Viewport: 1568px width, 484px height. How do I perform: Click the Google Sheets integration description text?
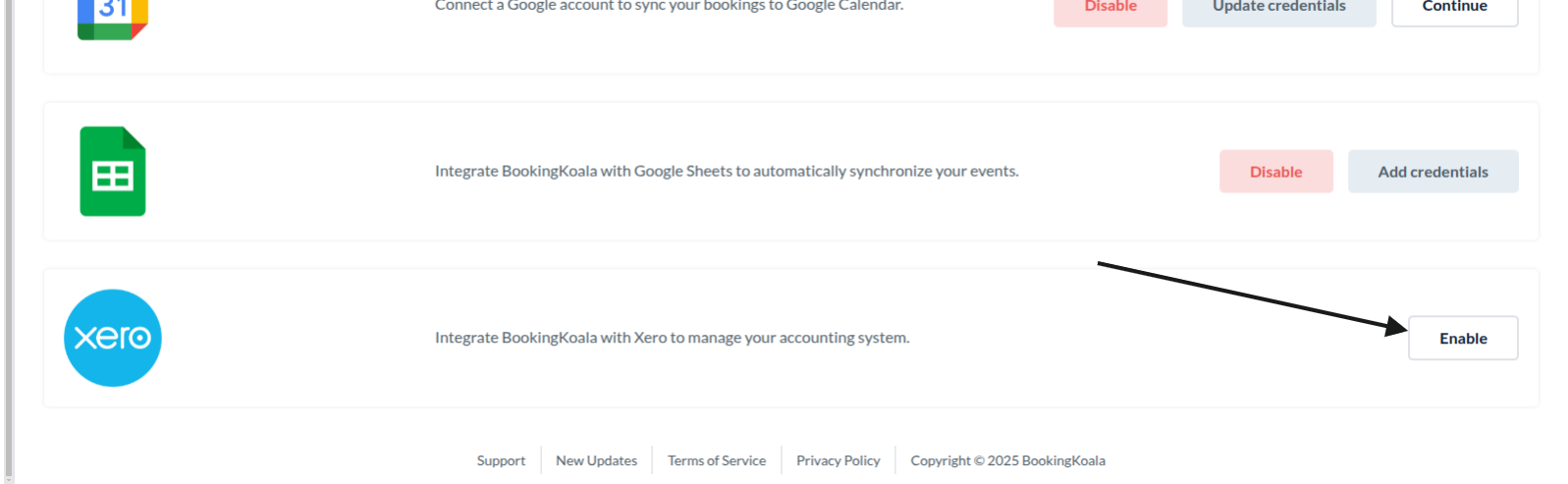(x=727, y=172)
